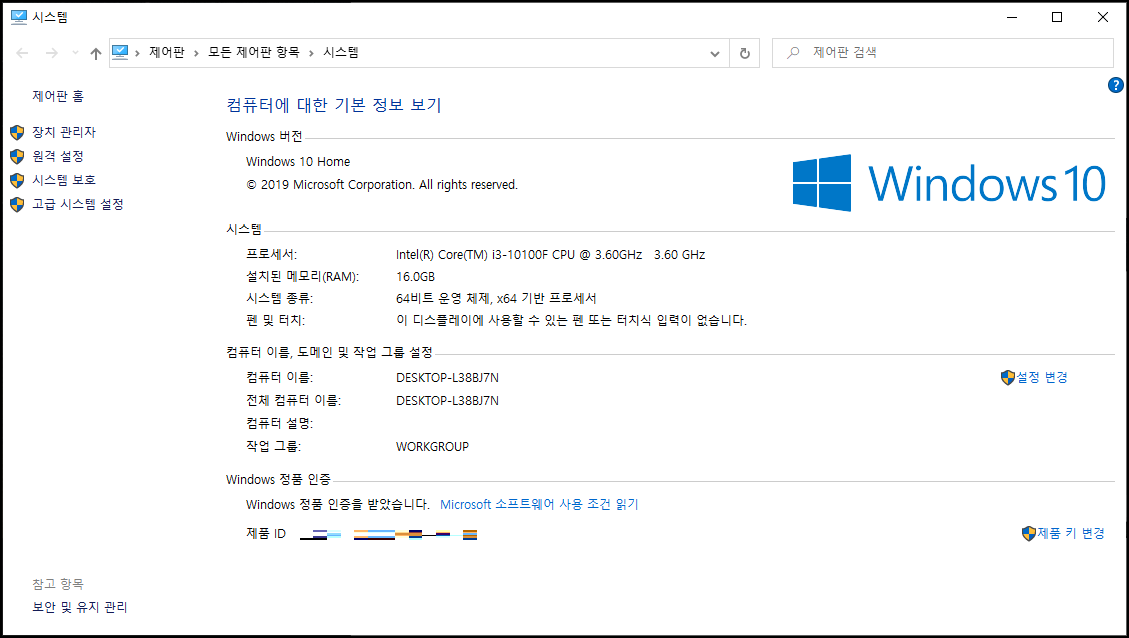Click the 제어판 검색 search field
This screenshot has height=638, width=1129.
[x=943, y=53]
